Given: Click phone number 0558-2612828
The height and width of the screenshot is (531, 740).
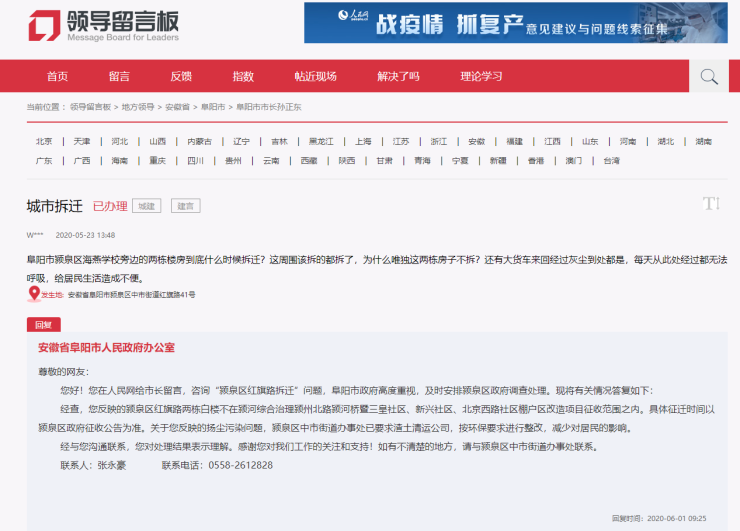Looking at the screenshot, I should coord(241,465).
